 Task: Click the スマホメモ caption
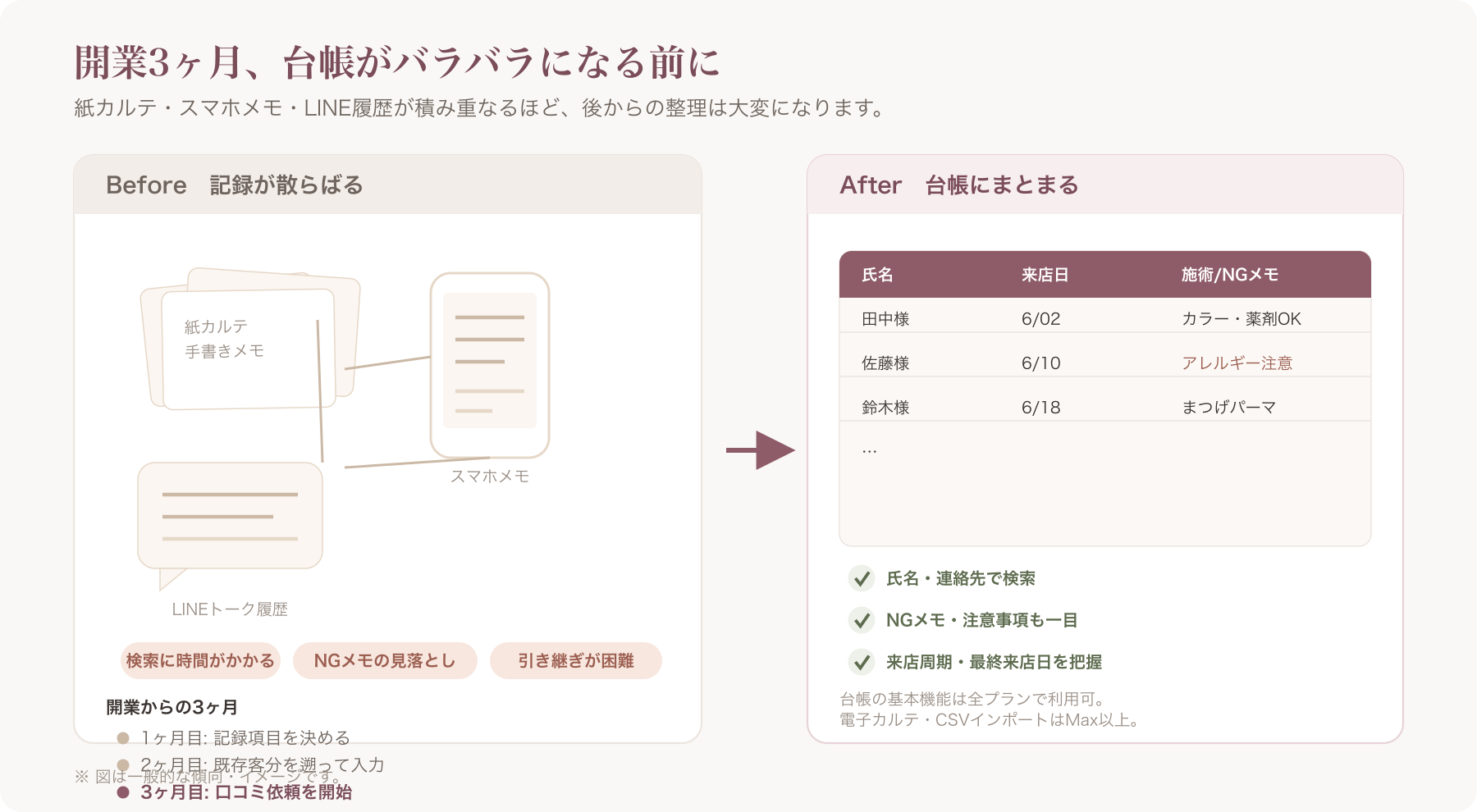(490, 476)
